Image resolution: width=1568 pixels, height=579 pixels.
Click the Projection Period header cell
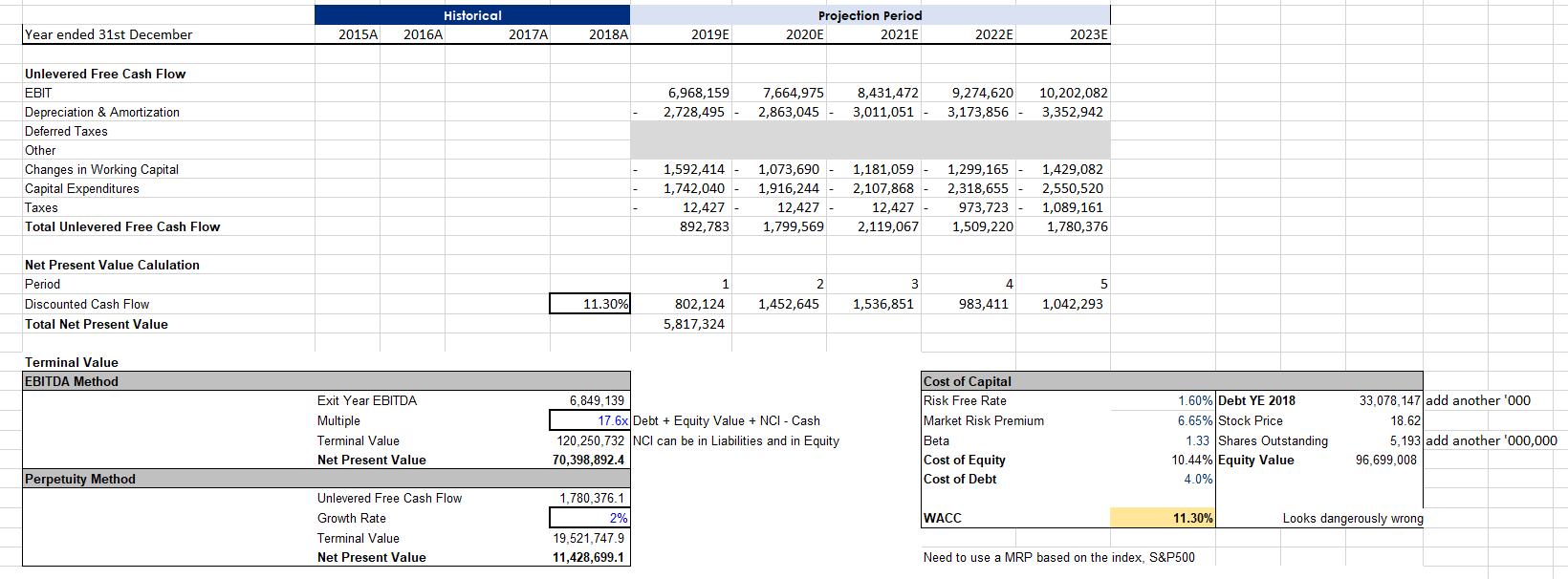pos(869,15)
